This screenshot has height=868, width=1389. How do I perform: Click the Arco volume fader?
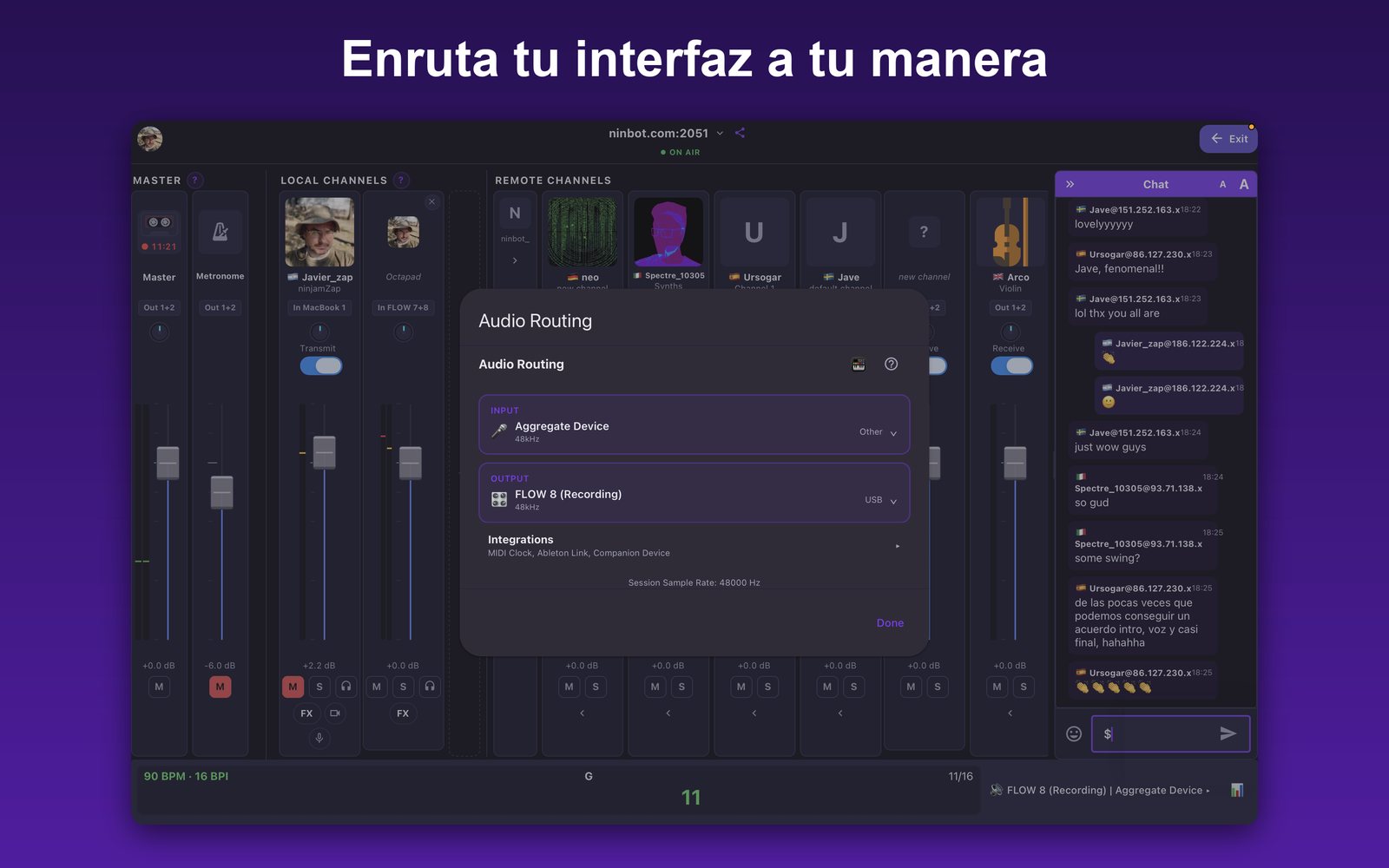click(x=1015, y=464)
